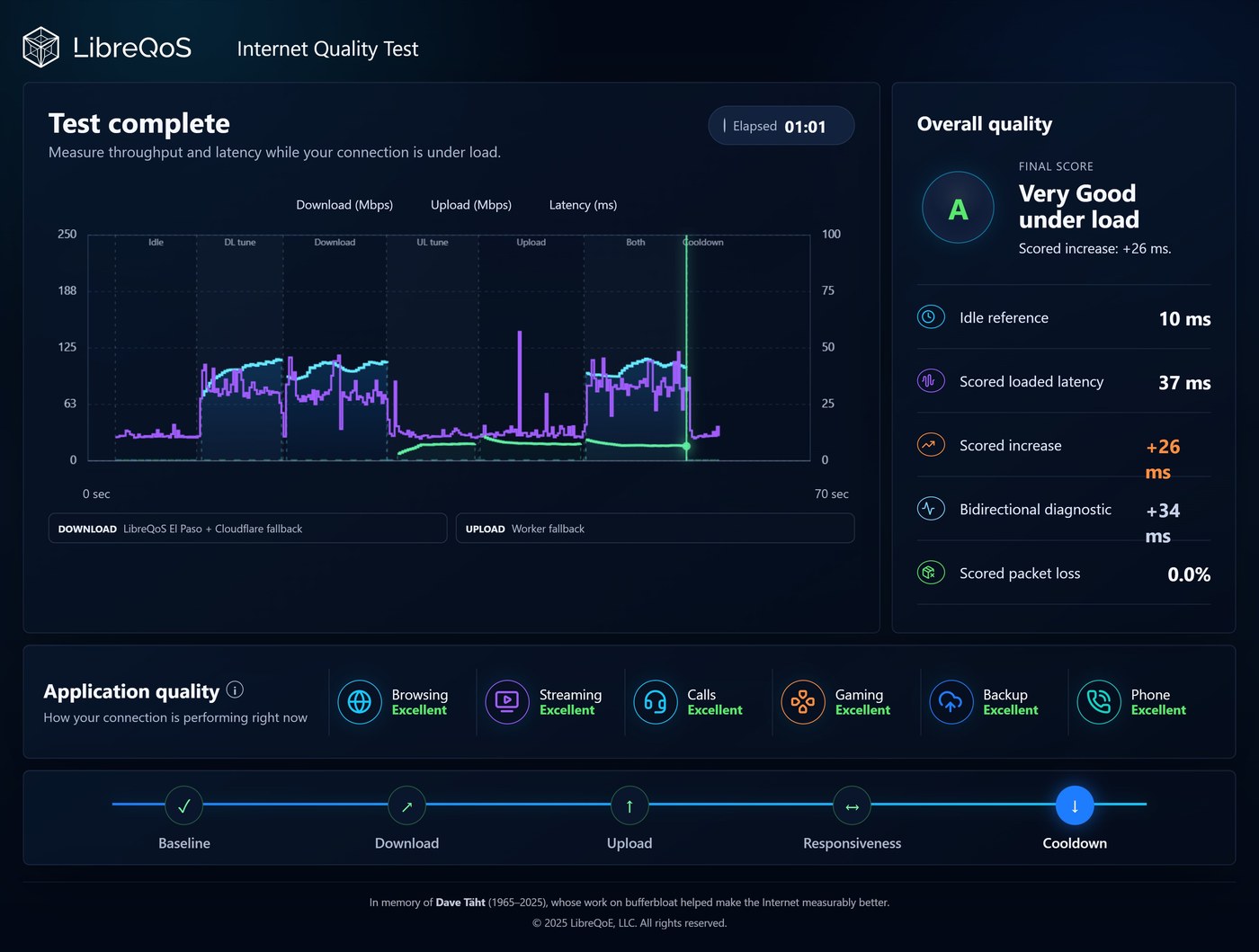Viewport: 1259px width, 952px height.
Task: Click the Phone Excellent rating text
Action: coord(1158,710)
